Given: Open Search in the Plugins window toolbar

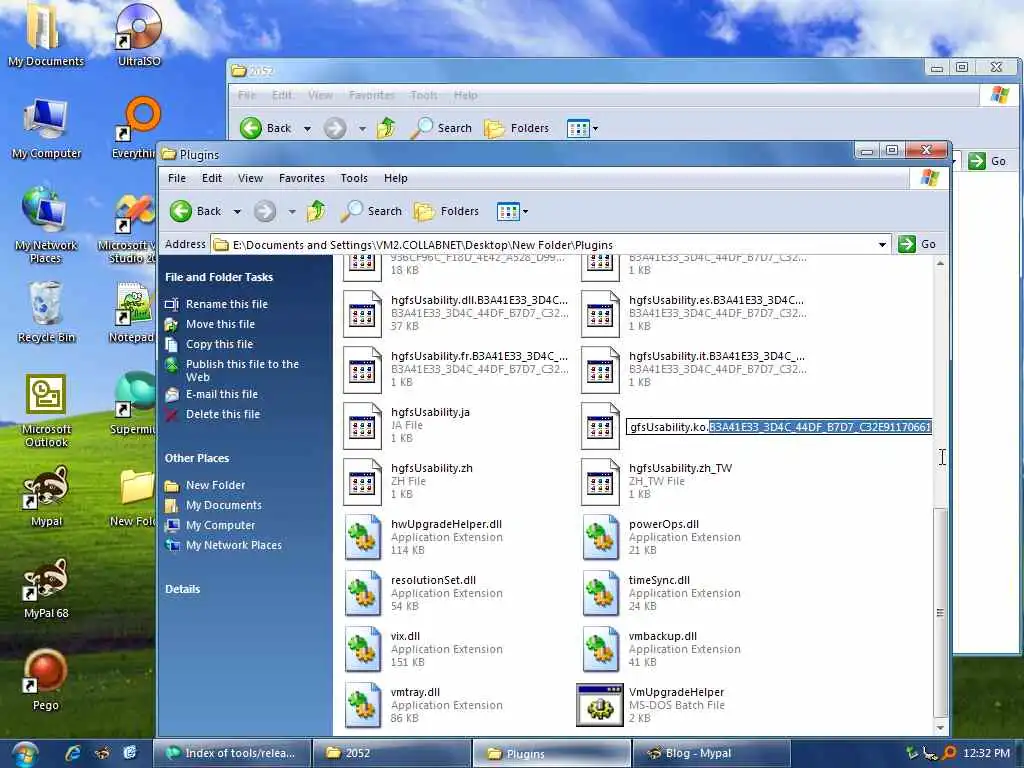Looking at the screenshot, I should (371, 211).
